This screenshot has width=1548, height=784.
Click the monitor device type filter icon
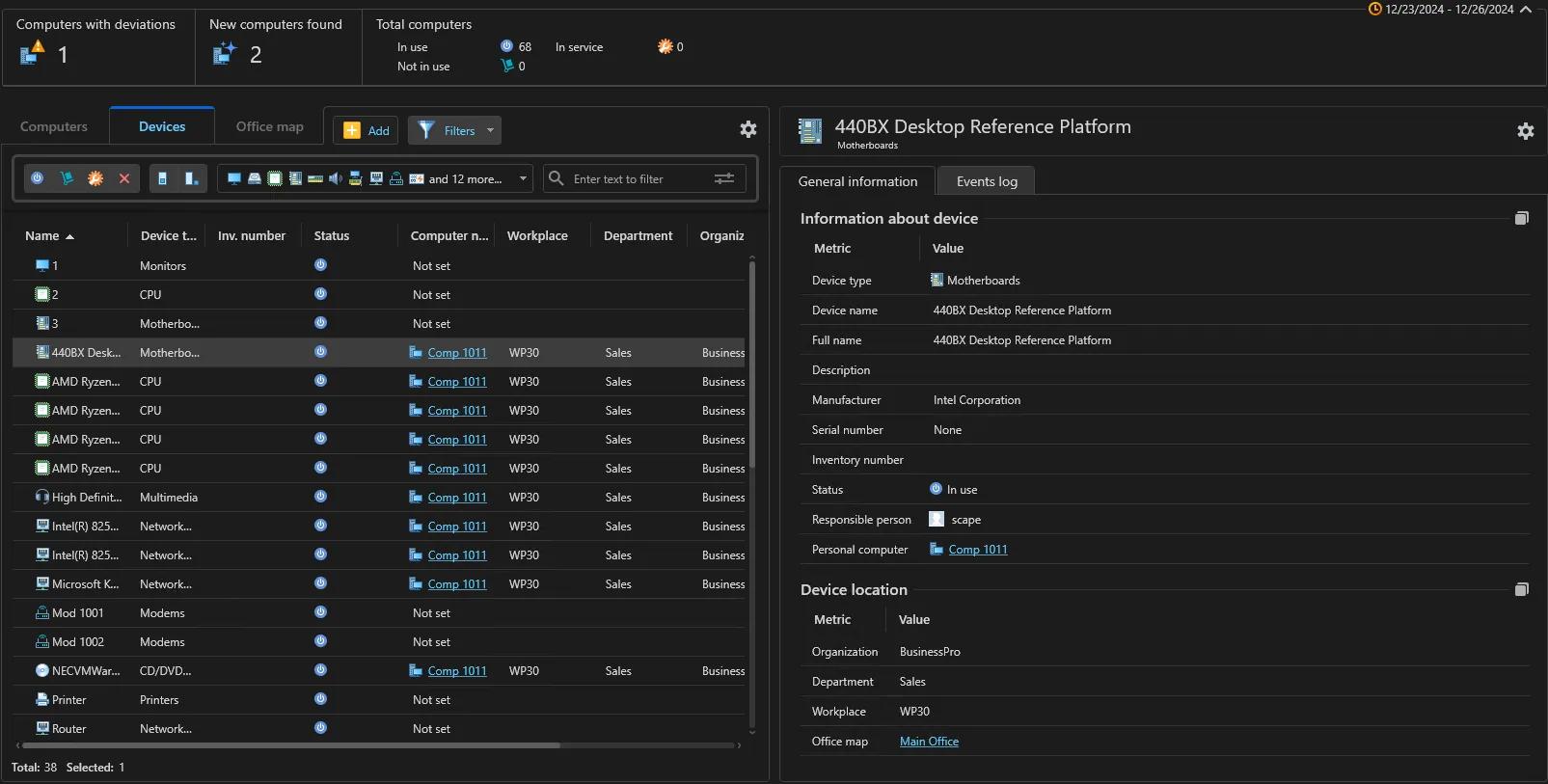234,178
